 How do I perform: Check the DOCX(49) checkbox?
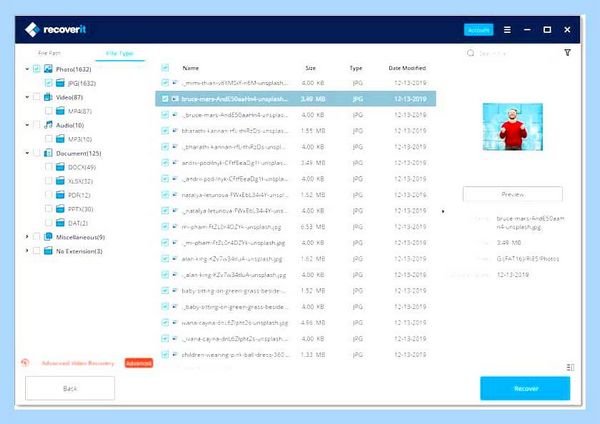(49, 166)
